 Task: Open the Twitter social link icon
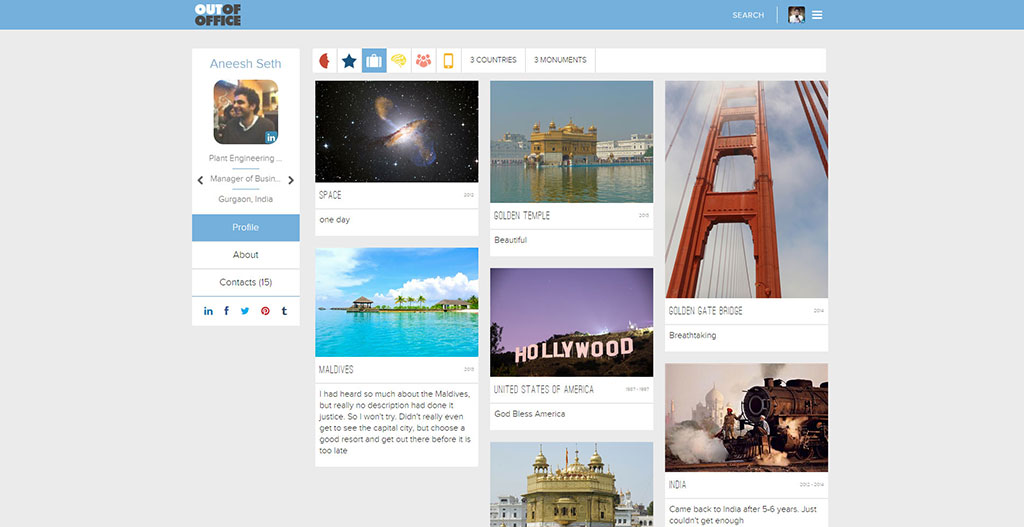pos(245,311)
